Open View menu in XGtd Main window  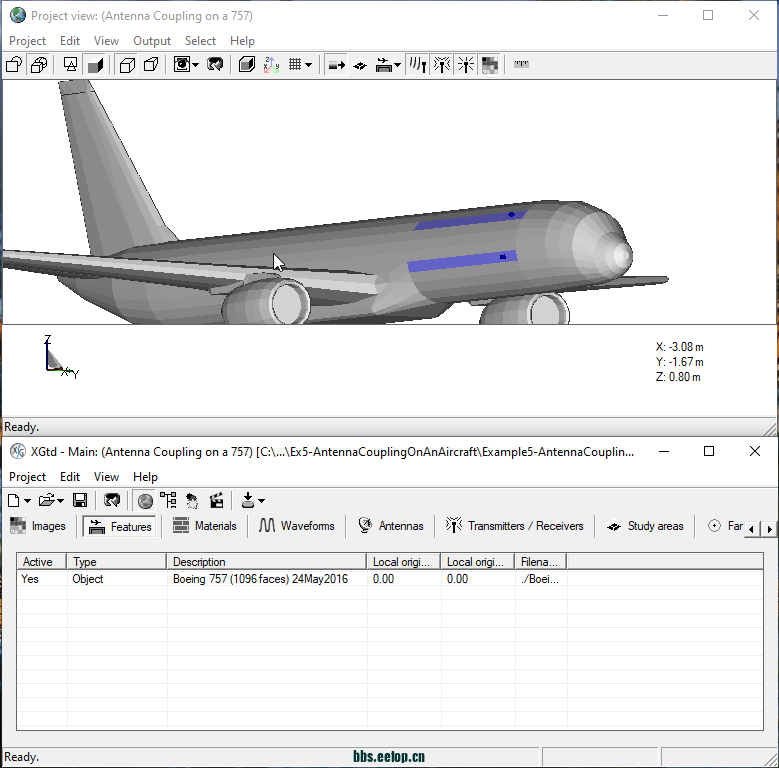(106, 477)
